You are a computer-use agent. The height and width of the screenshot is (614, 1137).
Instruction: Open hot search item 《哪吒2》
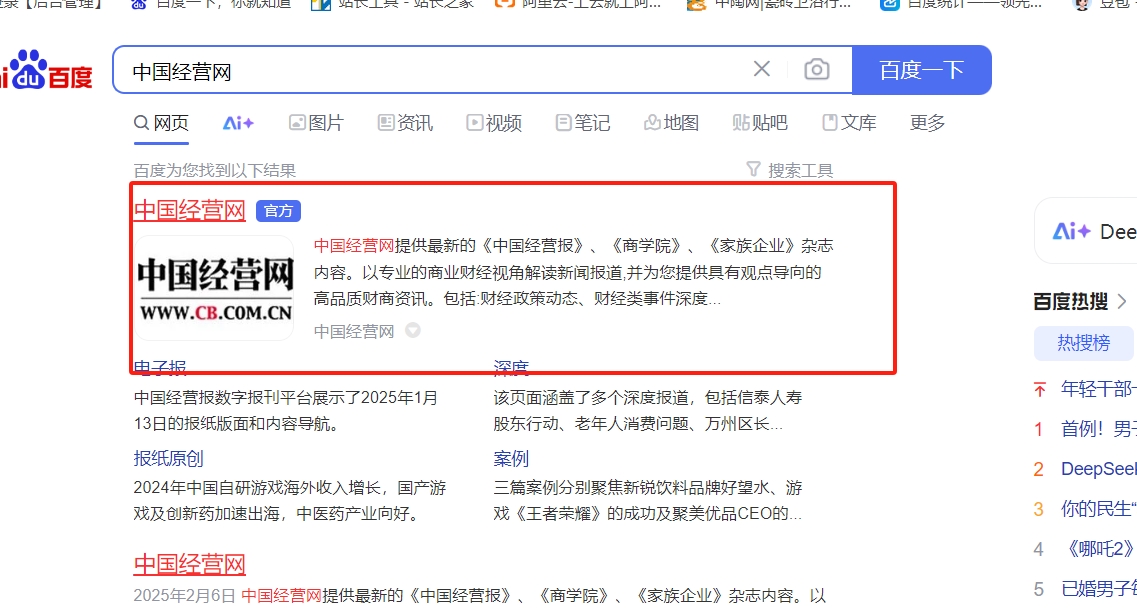click(1099, 549)
